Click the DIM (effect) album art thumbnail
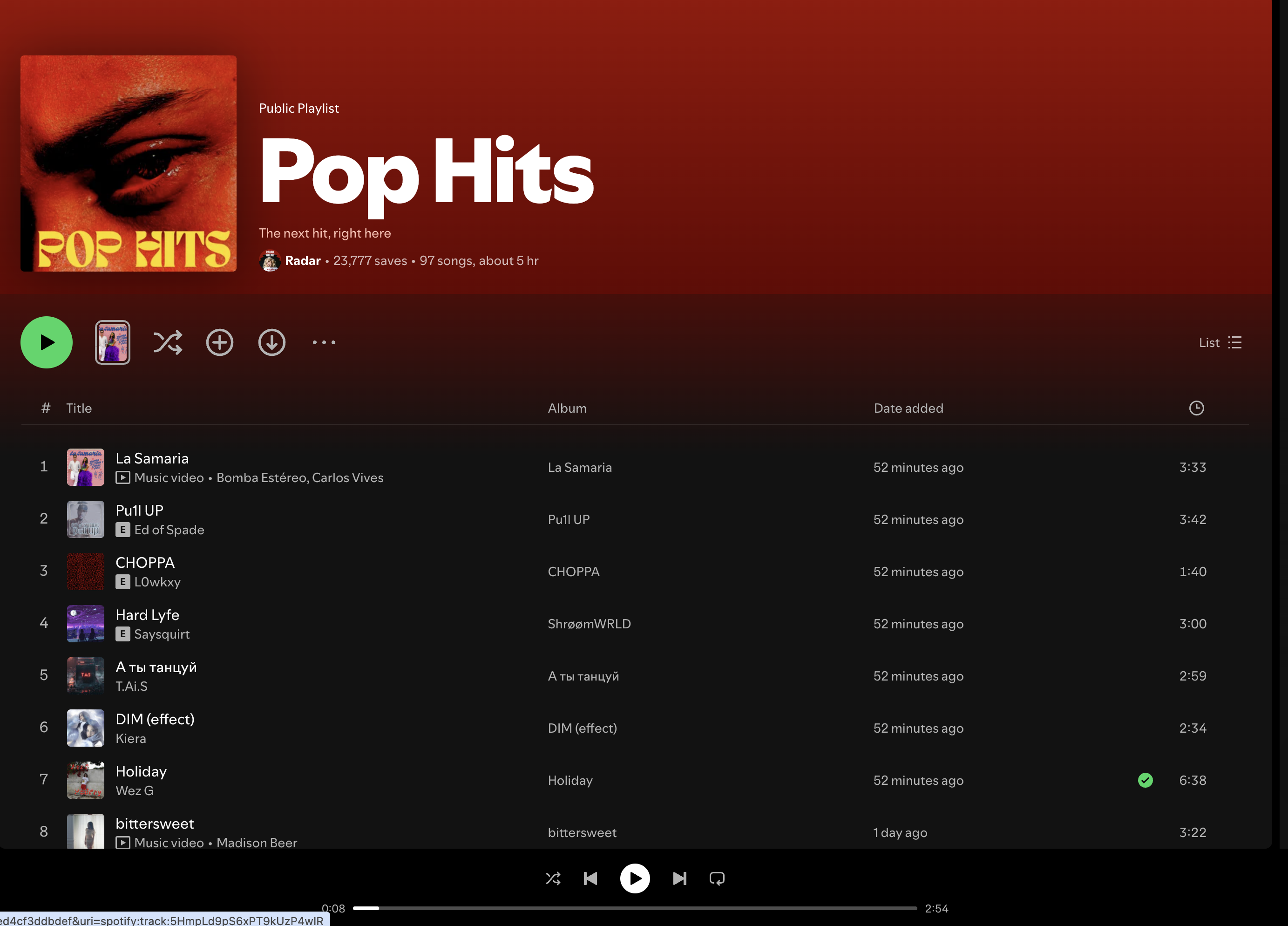Viewport: 1288px width, 926px height. [86, 729]
